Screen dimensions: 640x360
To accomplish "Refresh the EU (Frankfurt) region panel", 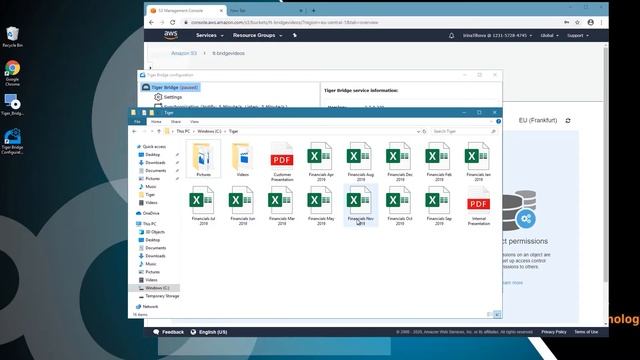I will (x=568, y=120).
